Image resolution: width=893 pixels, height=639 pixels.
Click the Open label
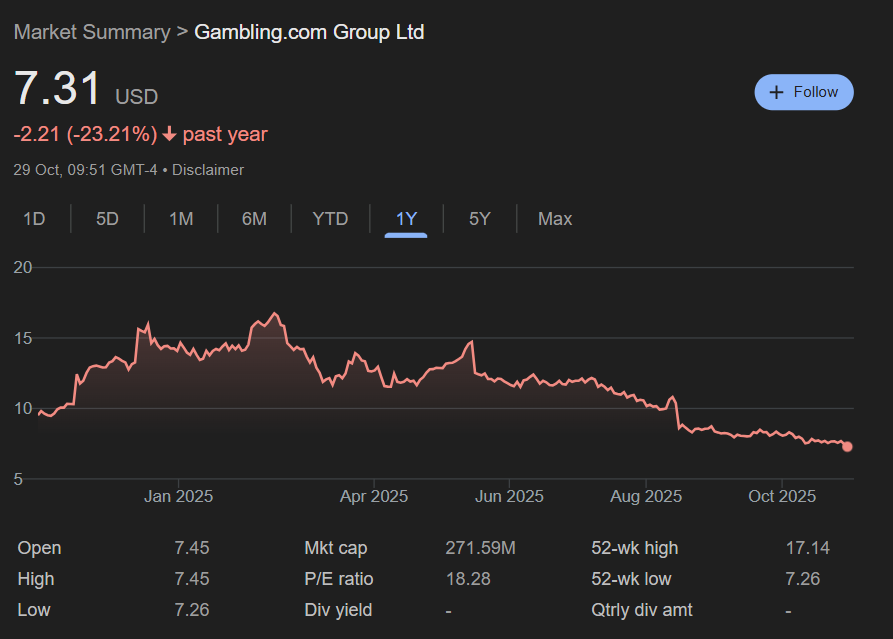[39, 548]
